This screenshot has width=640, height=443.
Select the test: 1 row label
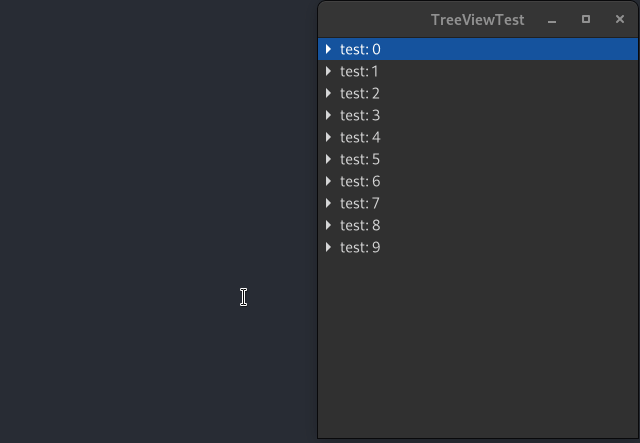click(359, 71)
